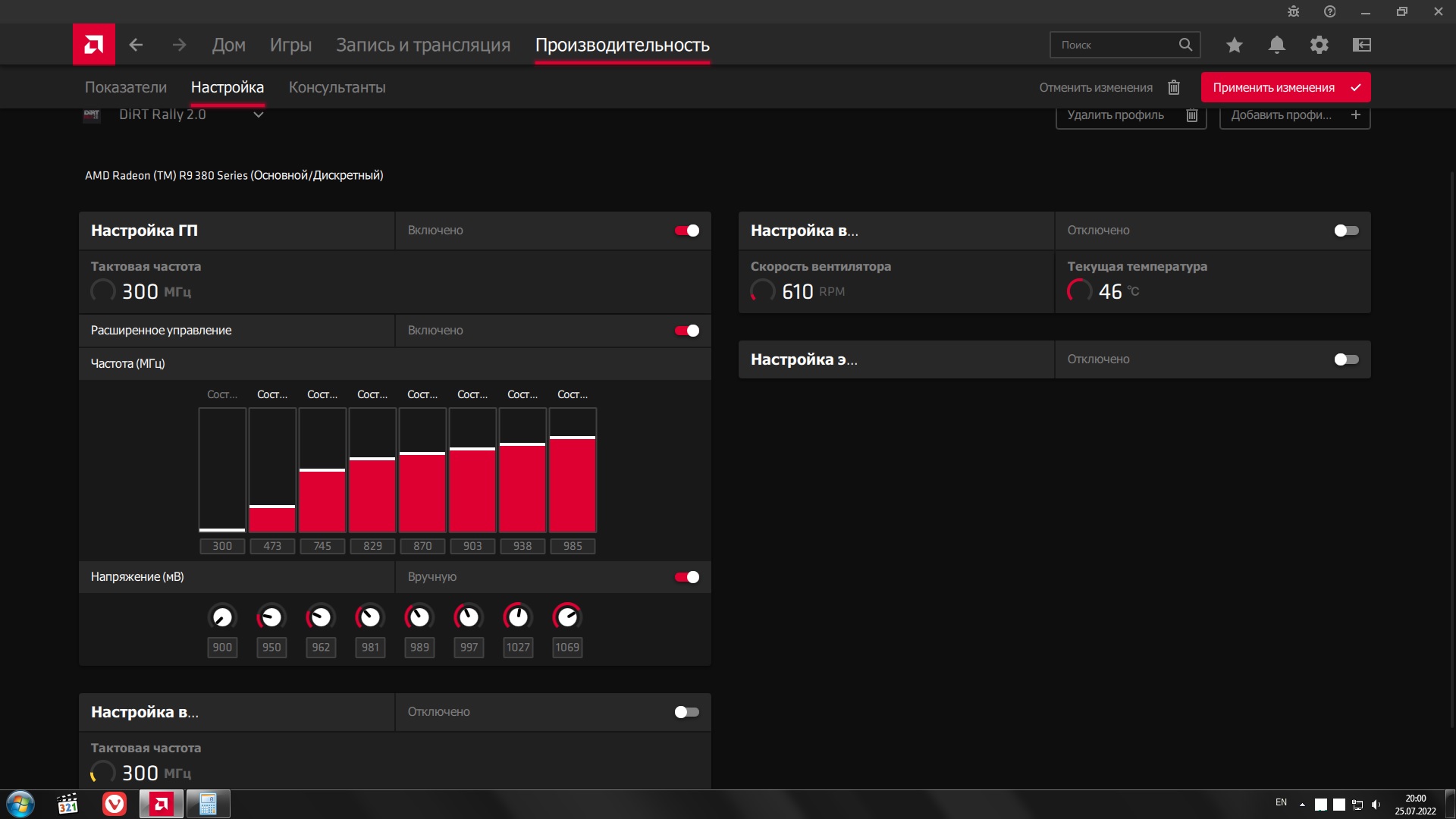Open favorites via the star icon
The height and width of the screenshot is (819, 1456).
pyautogui.click(x=1234, y=45)
